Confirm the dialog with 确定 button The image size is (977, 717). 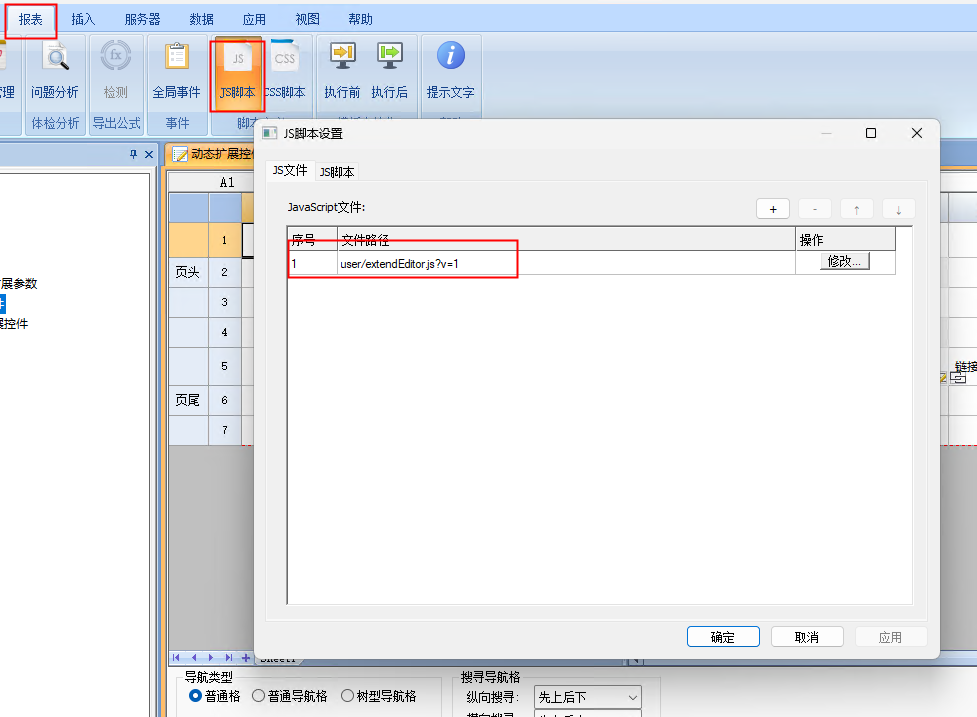(x=722, y=637)
